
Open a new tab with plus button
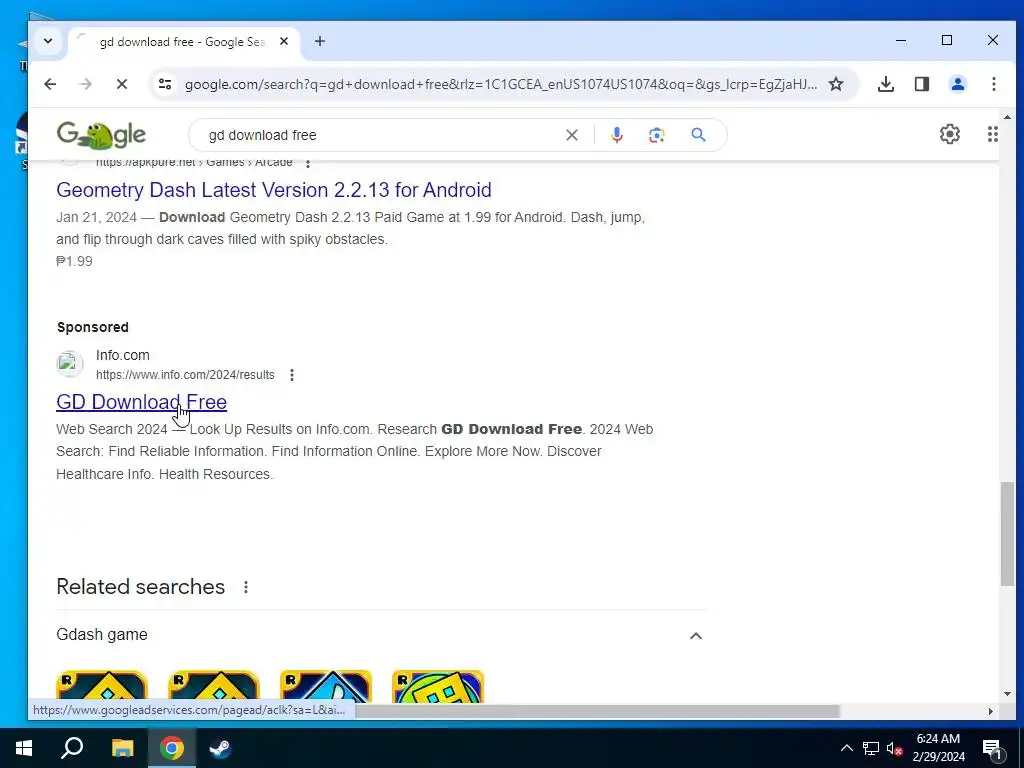coord(319,41)
